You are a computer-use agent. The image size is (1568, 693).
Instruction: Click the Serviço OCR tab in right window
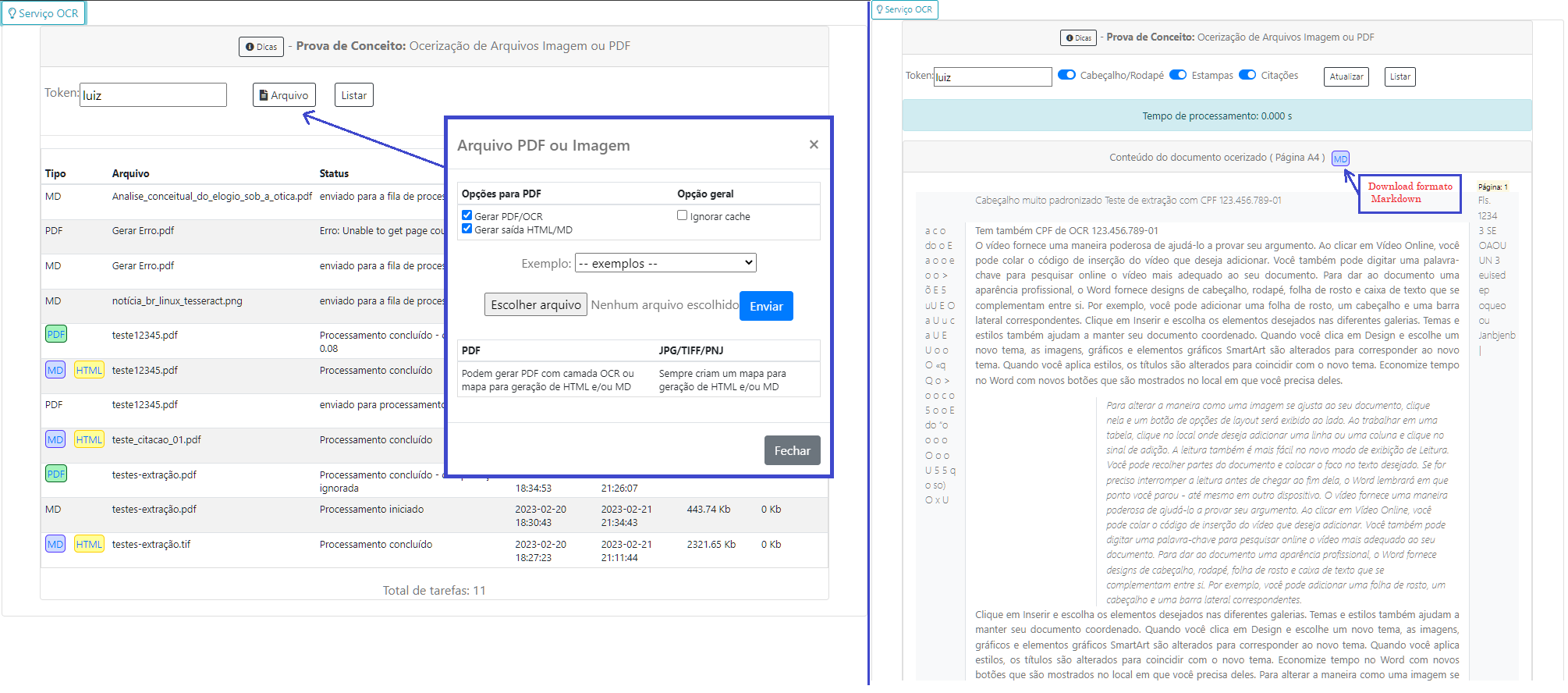[x=904, y=9]
